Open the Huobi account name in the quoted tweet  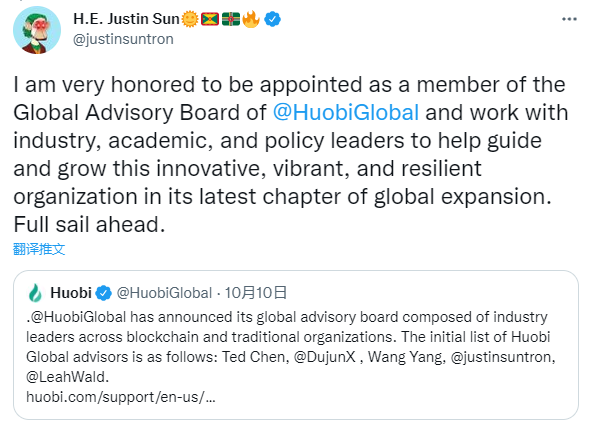coord(71,293)
